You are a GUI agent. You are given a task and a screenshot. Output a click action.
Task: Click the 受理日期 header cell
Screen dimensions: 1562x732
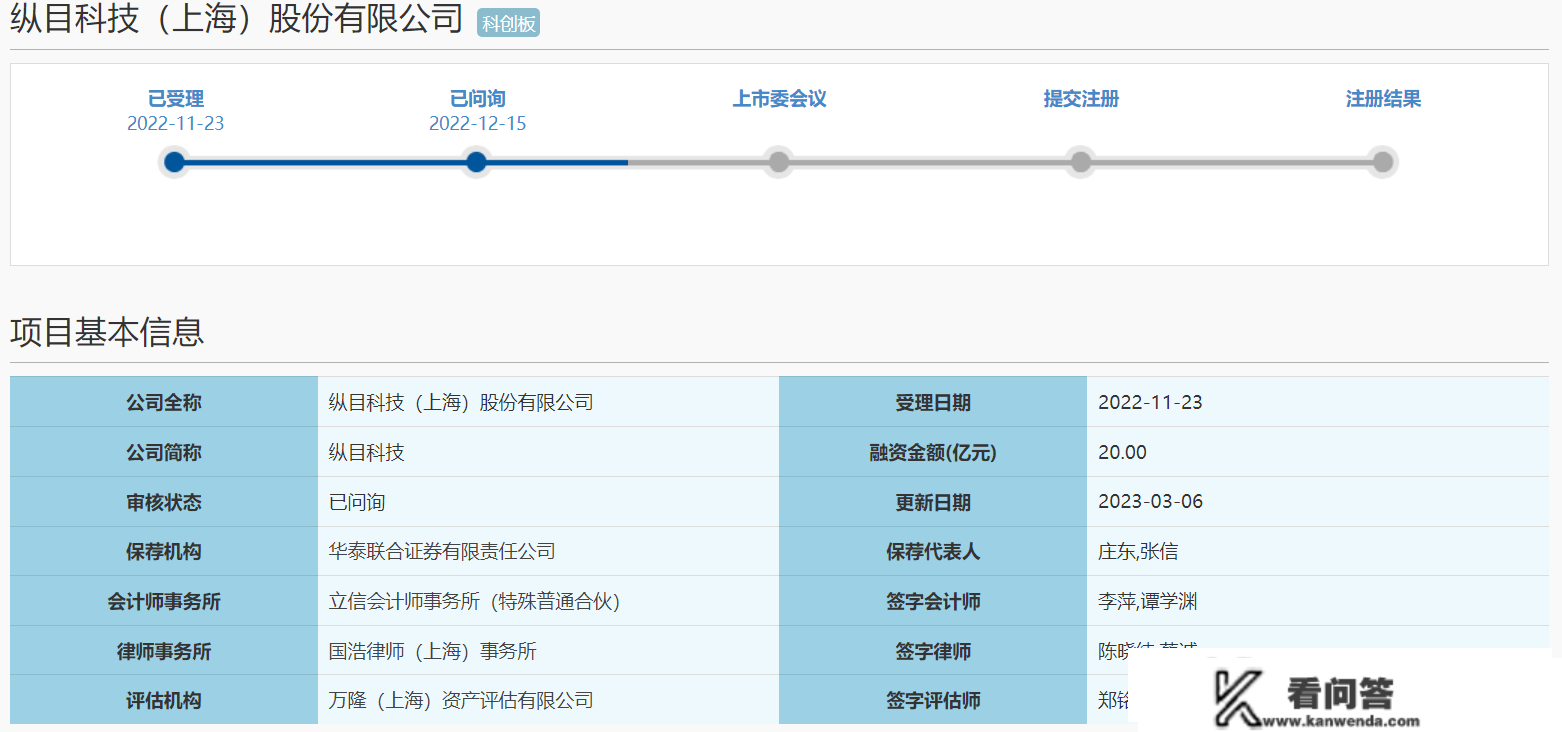(933, 402)
